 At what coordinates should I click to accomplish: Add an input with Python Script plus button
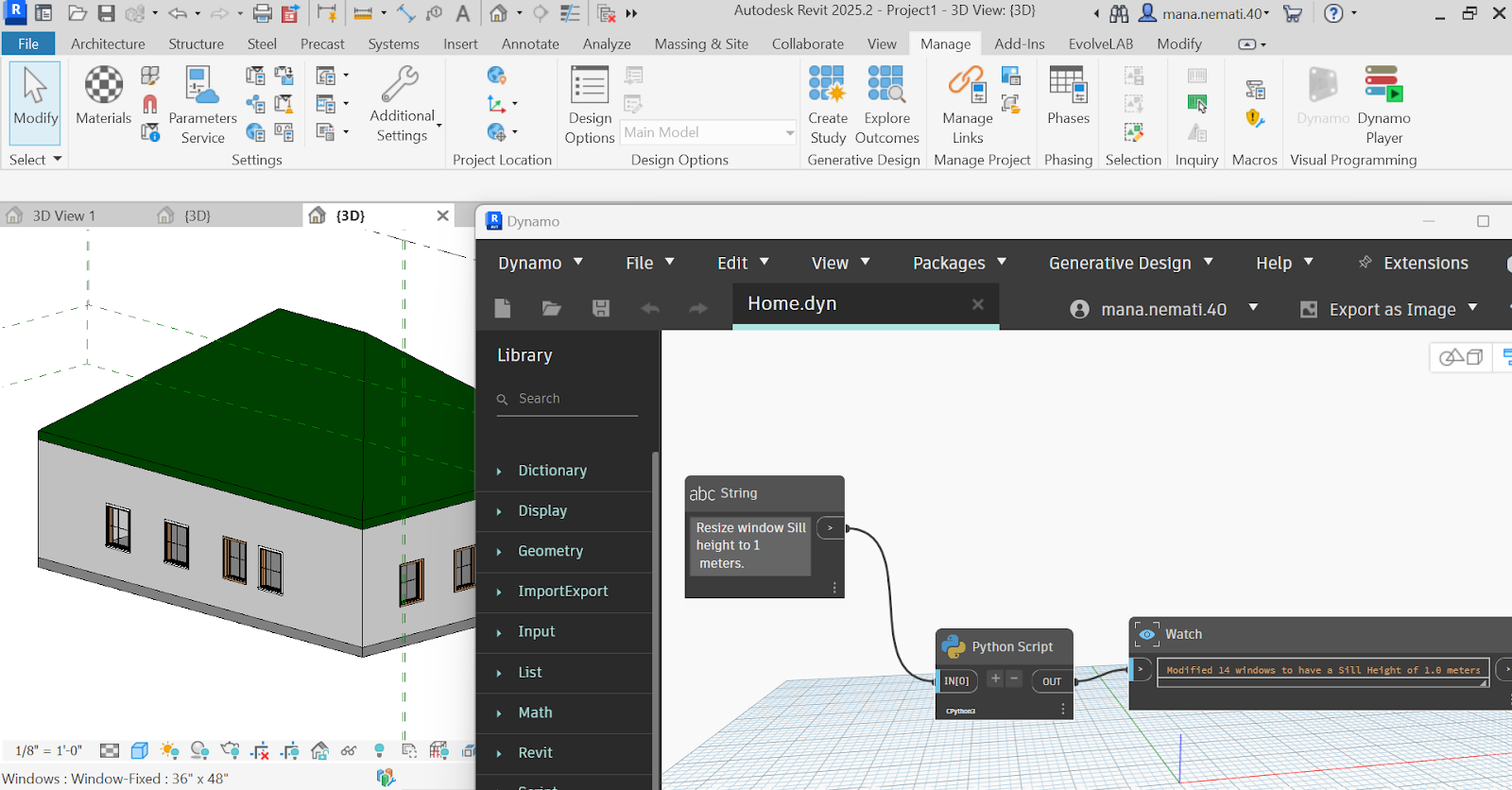(995, 678)
